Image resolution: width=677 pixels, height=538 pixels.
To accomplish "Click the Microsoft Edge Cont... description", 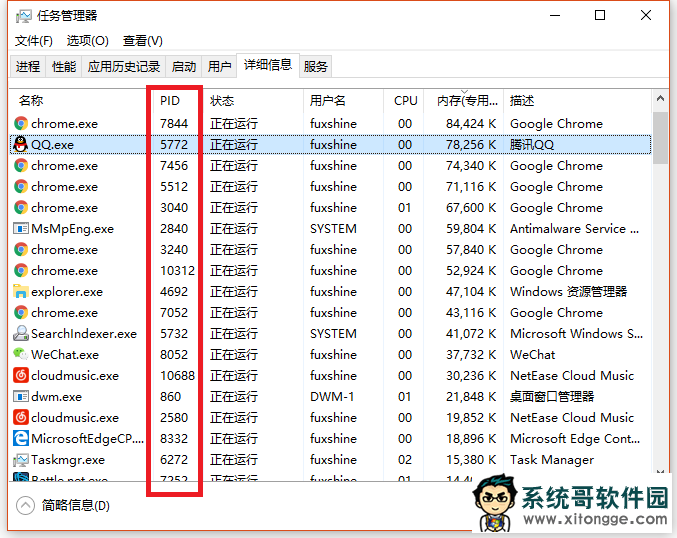I will (x=575, y=439).
